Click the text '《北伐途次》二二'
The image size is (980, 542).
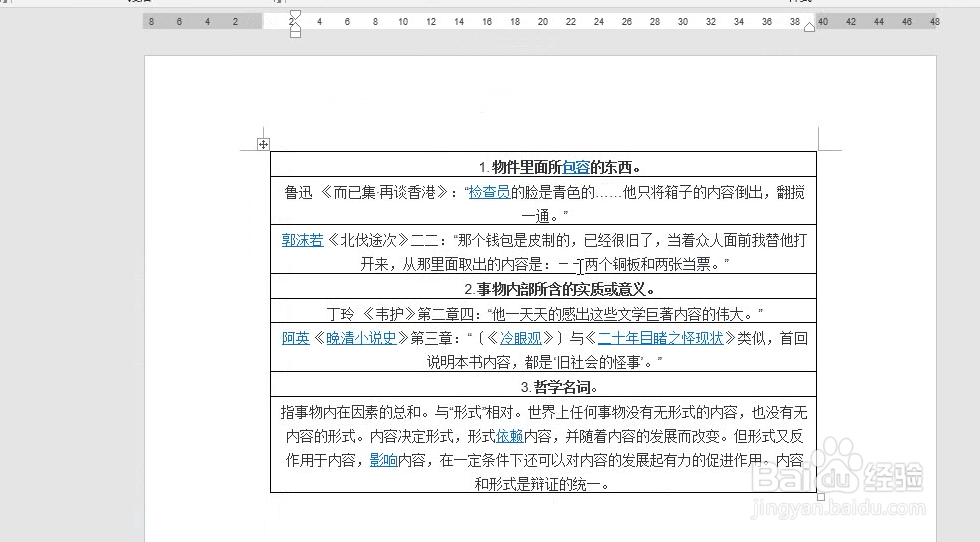pyautogui.click(x=386, y=240)
